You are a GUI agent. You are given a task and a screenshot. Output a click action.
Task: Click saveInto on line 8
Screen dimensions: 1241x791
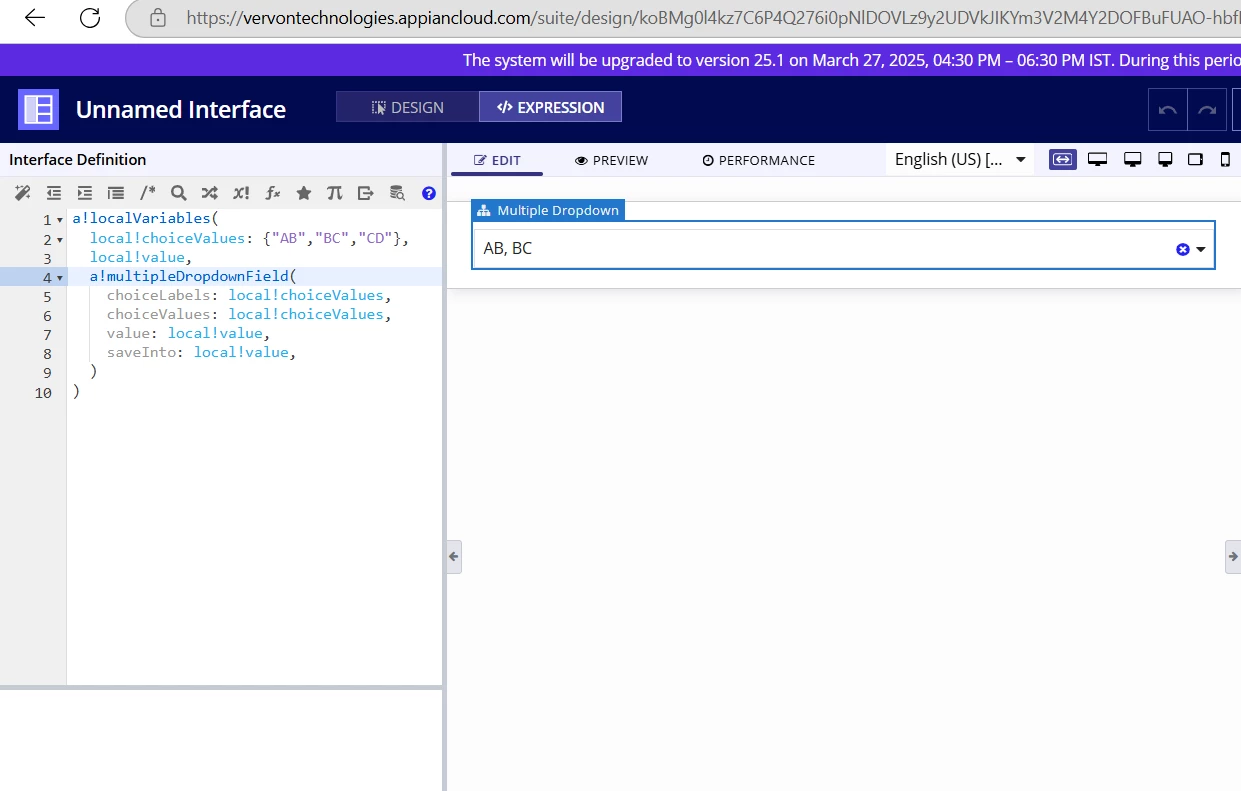tap(142, 352)
